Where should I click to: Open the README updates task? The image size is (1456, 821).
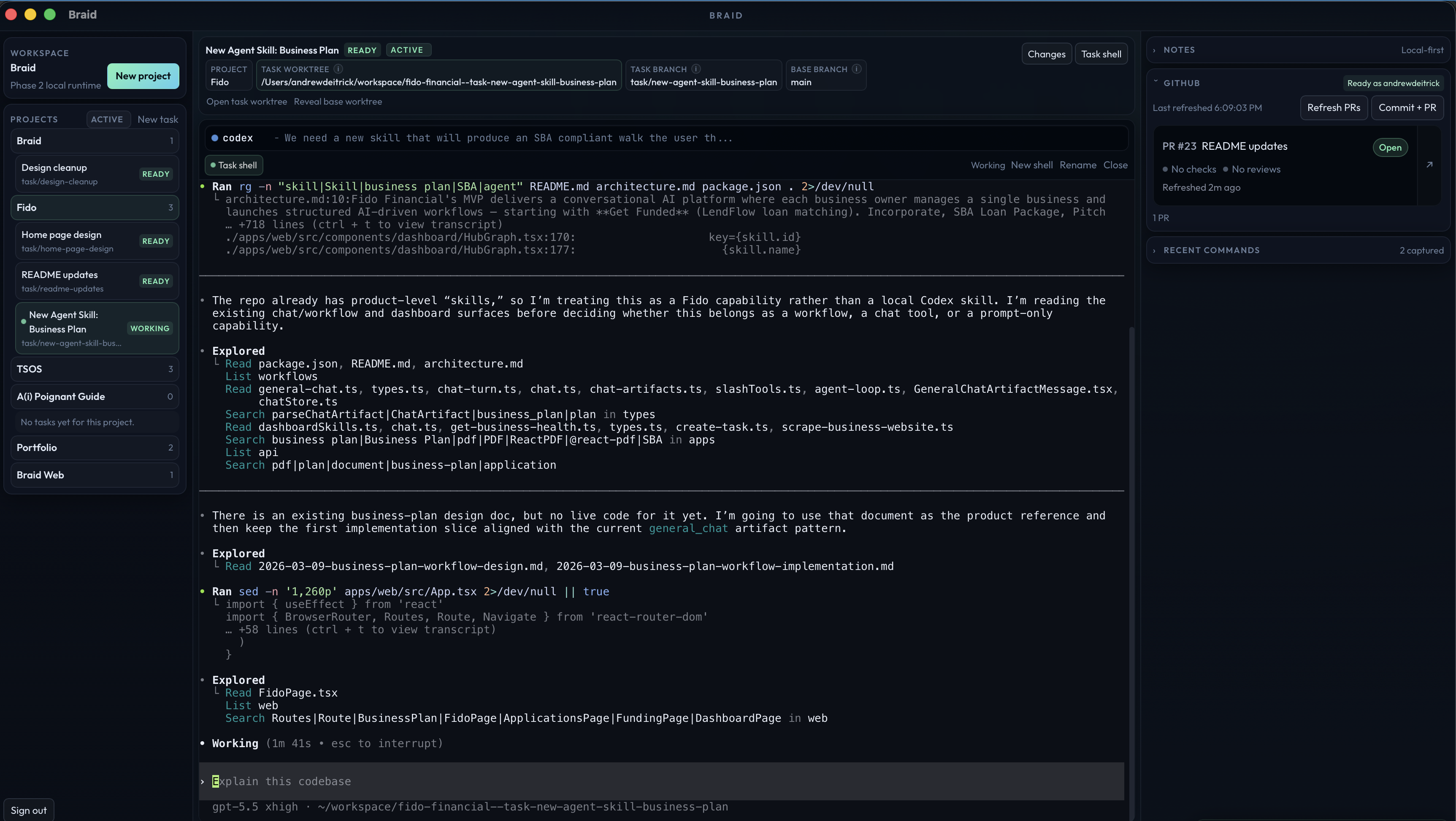97,281
